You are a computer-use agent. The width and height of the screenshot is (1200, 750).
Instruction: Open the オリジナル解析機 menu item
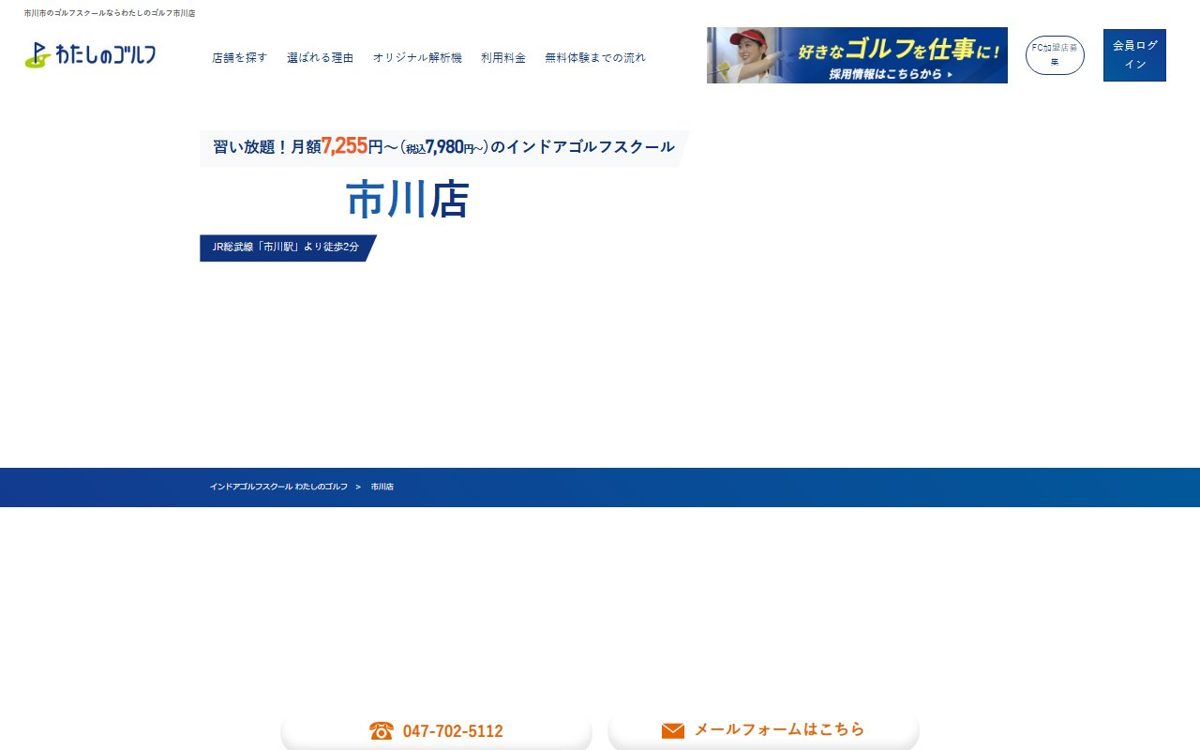coord(417,58)
